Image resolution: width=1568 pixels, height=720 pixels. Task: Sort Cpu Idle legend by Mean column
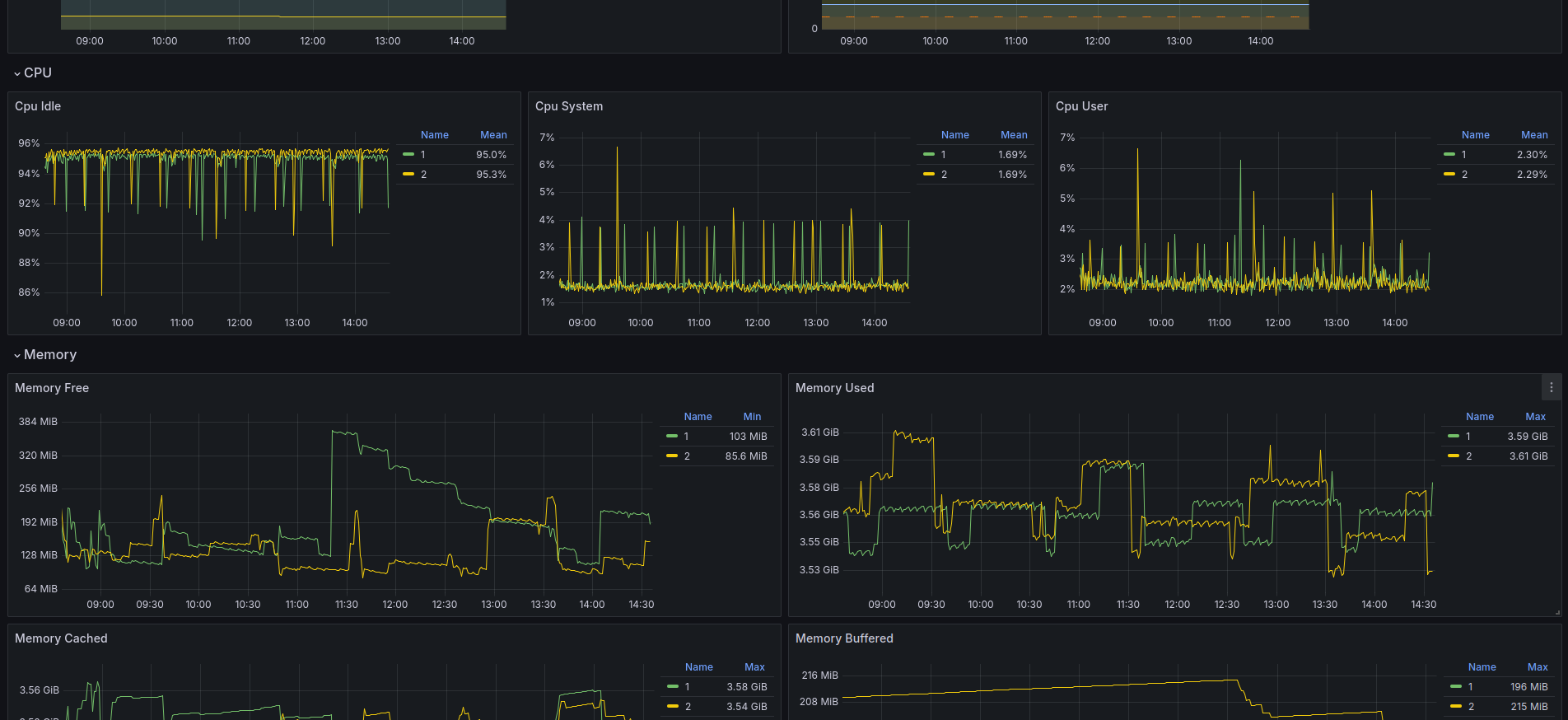[x=493, y=135]
